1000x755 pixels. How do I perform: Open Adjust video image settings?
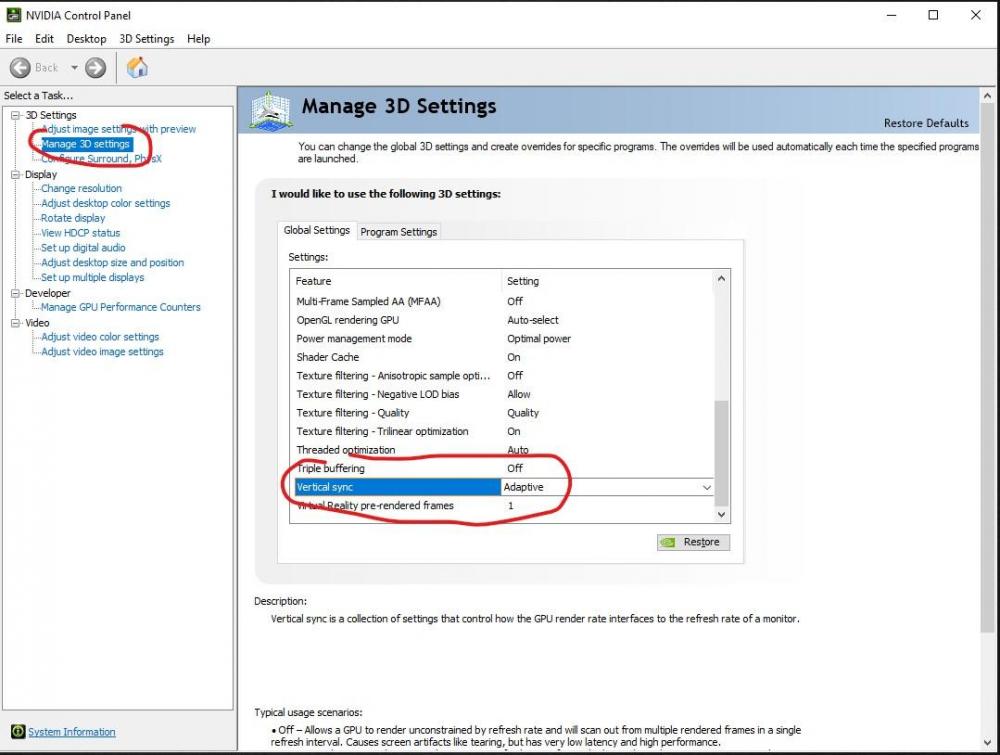[x=102, y=352]
